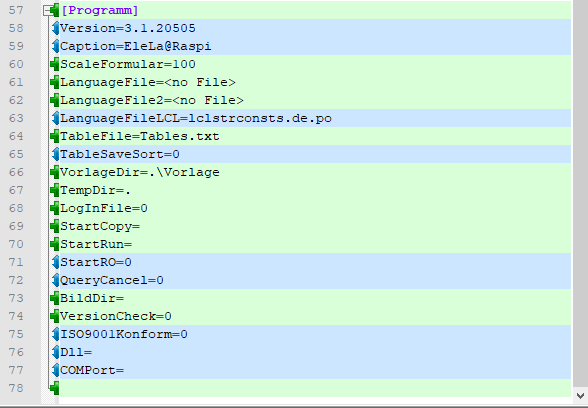Click blue marker beside COMPort line
The image size is (588, 408).
[x=55, y=370]
